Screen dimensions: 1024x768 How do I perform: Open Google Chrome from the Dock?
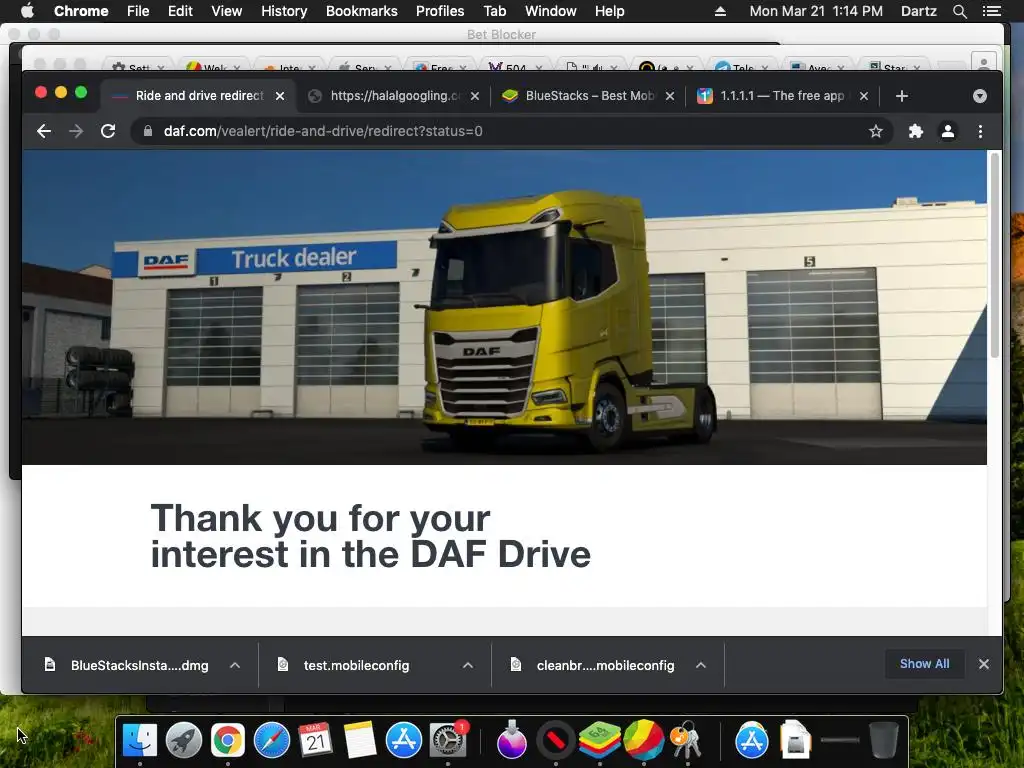coord(227,741)
